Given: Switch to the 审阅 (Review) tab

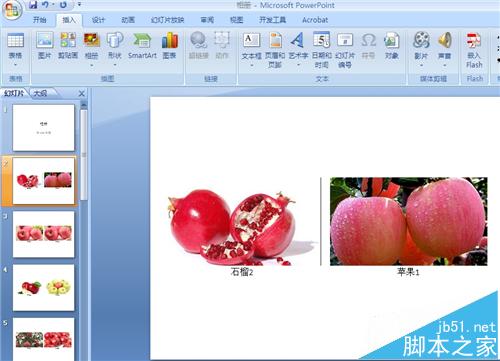Looking at the screenshot, I should (207, 20).
